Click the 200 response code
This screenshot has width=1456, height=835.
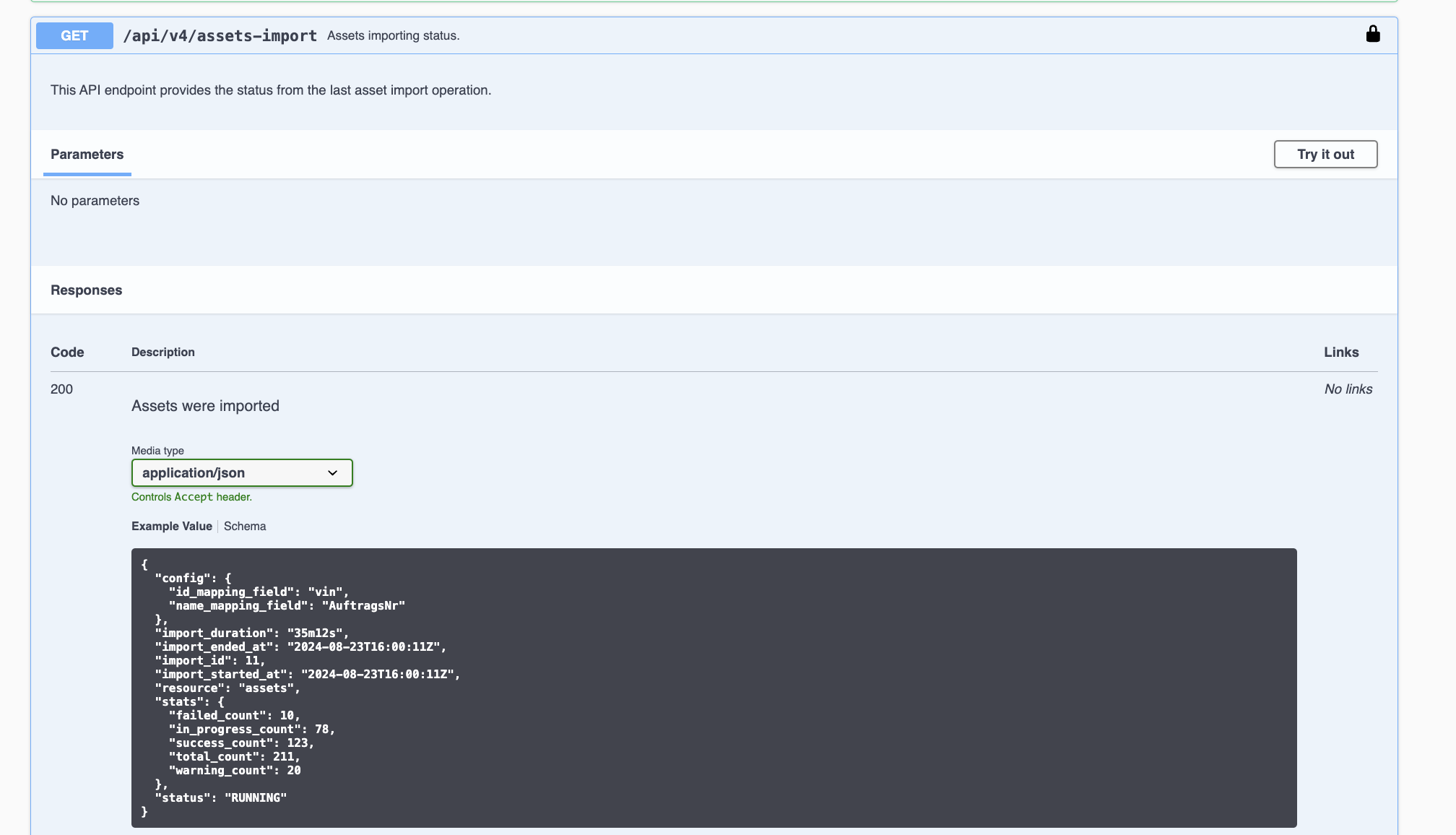(x=61, y=389)
